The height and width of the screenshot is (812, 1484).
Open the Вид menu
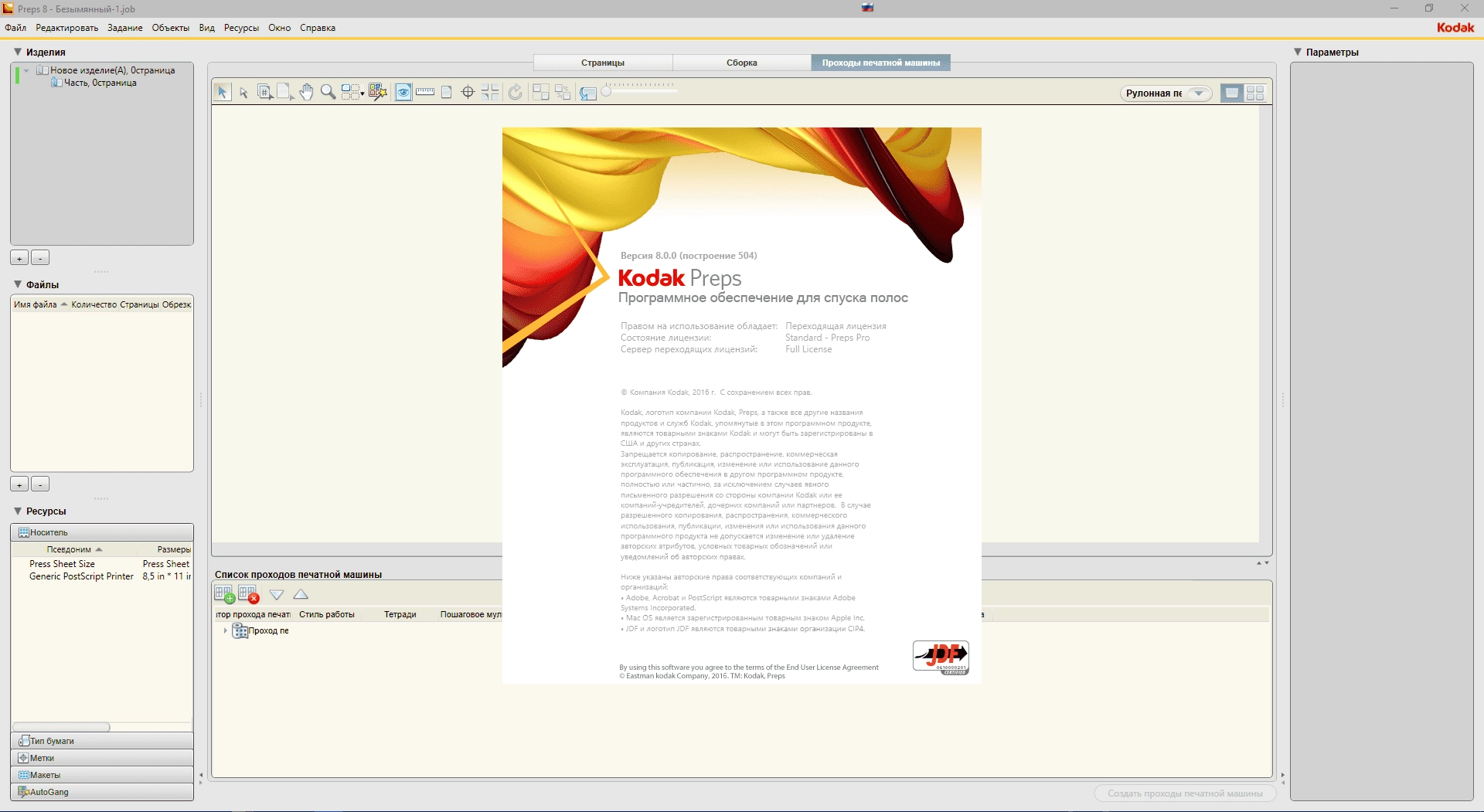pos(207,28)
